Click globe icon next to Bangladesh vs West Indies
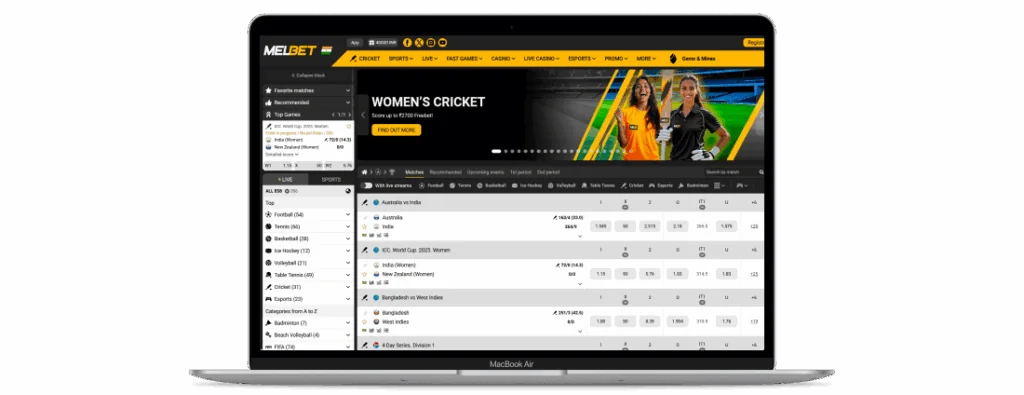The width and height of the screenshot is (1024, 395). coord(376,298)
